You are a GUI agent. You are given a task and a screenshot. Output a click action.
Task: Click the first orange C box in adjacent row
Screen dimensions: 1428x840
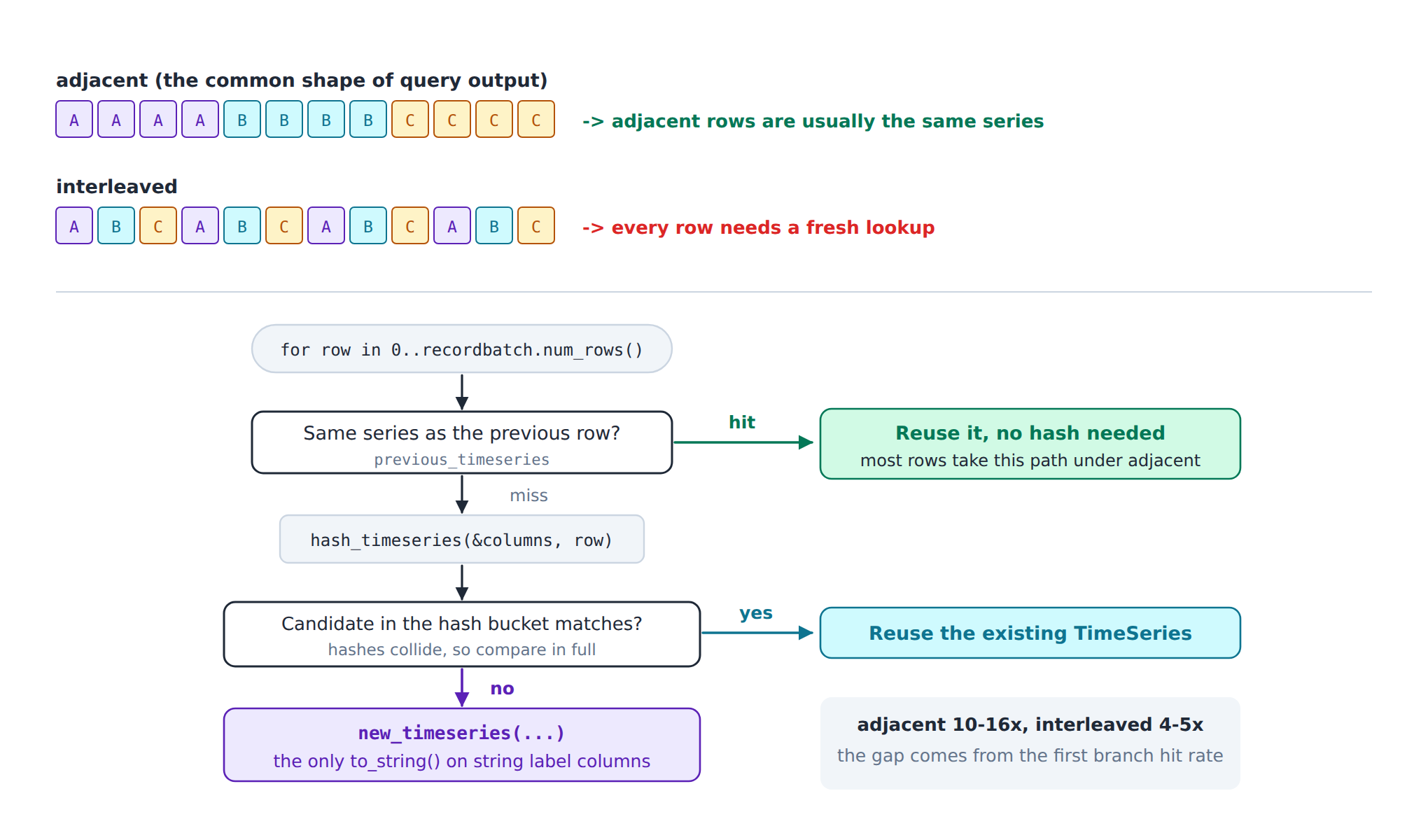point(410,119)
